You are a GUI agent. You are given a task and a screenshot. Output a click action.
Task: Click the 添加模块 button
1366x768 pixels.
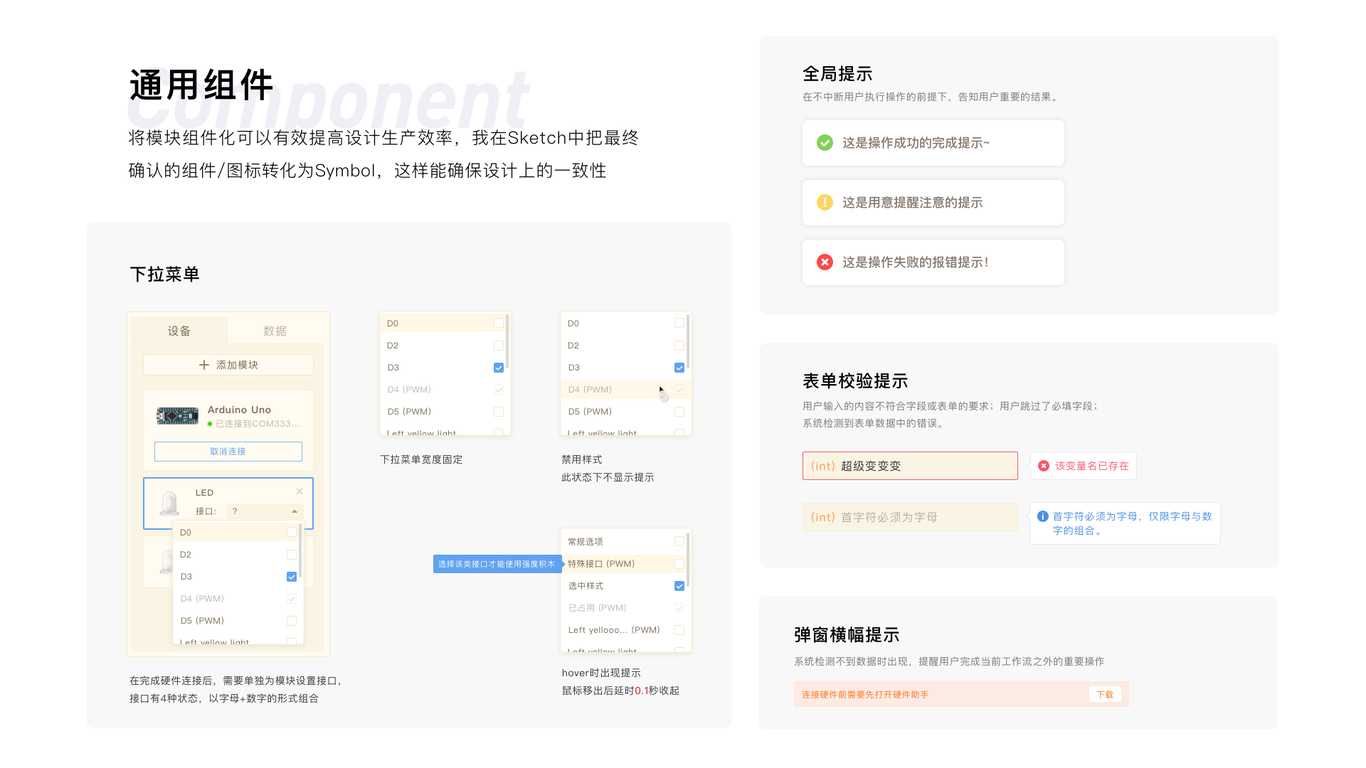click(228, 365)
